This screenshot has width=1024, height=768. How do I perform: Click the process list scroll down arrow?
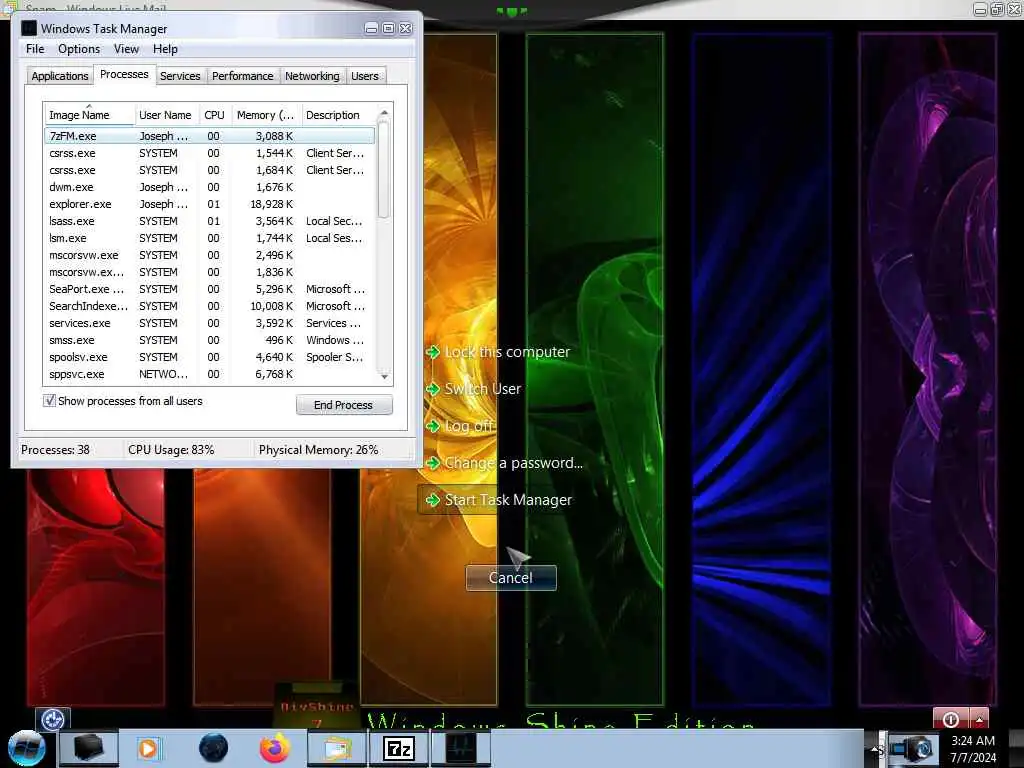[385, 376]
